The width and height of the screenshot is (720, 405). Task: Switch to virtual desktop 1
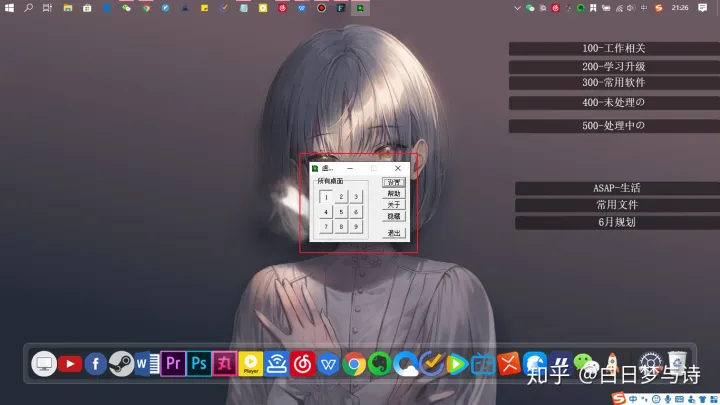[x=326, y=197]
